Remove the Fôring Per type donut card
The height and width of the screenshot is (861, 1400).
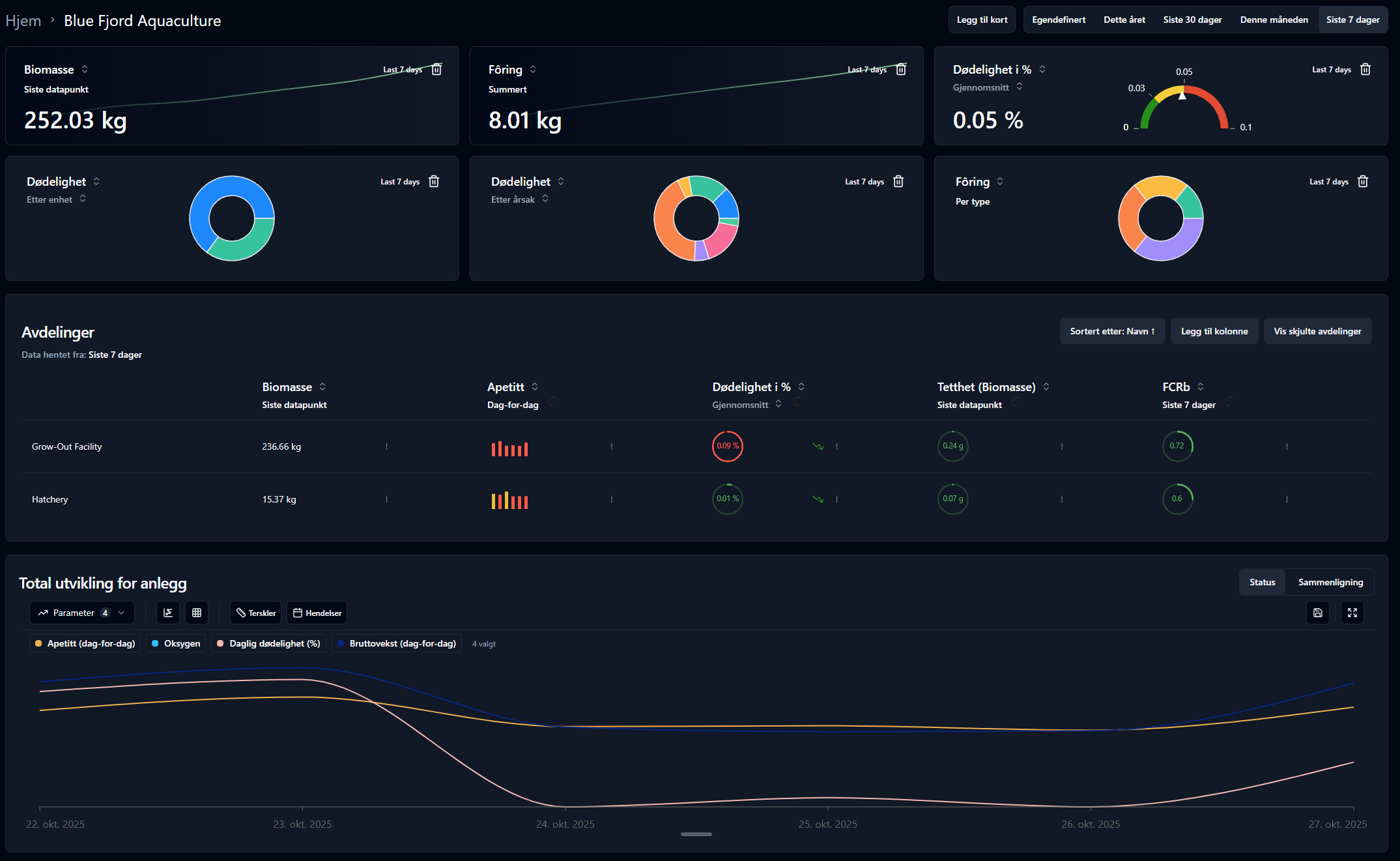click(x=1363, y=182)
